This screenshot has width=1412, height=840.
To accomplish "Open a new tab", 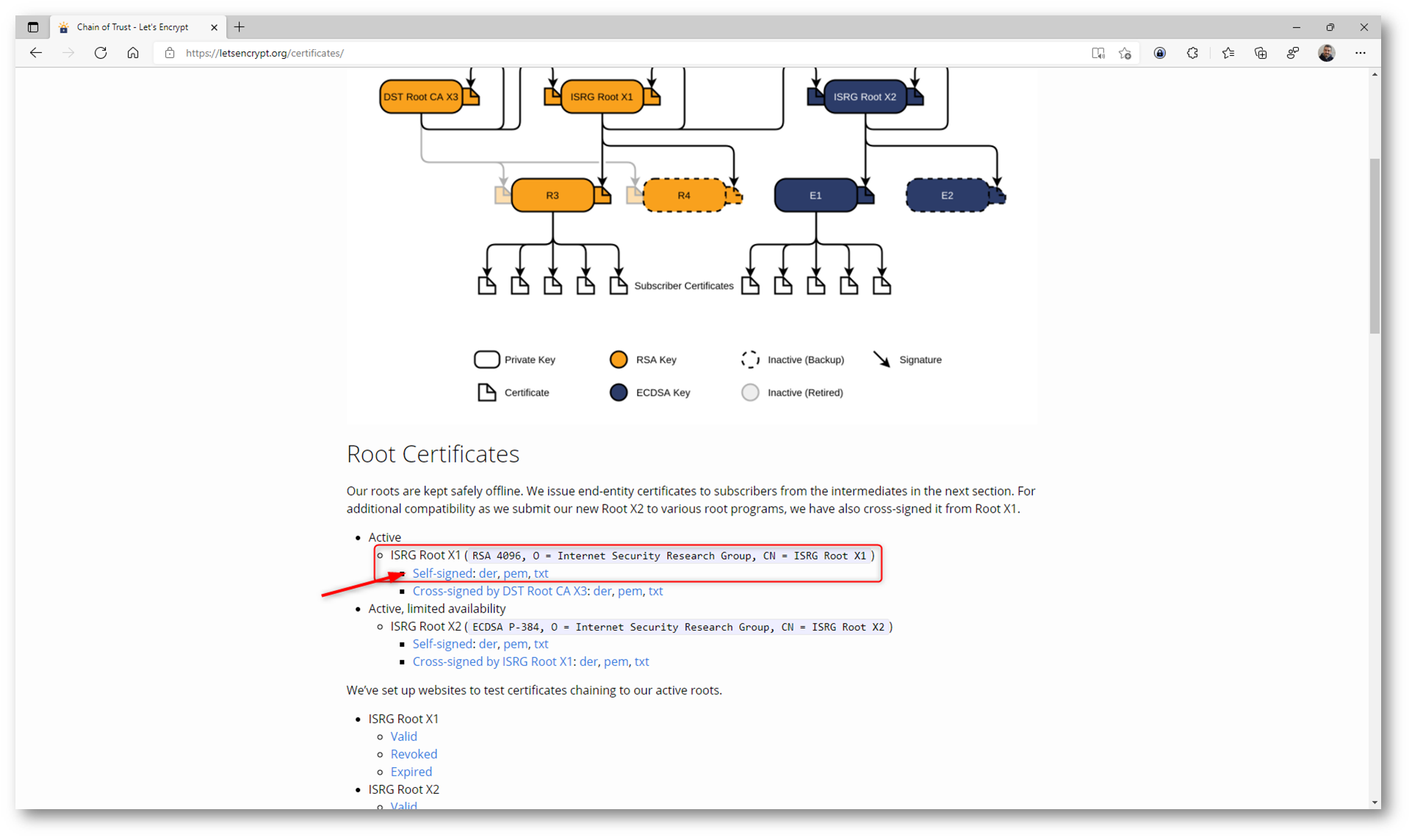I will (239, 27).
